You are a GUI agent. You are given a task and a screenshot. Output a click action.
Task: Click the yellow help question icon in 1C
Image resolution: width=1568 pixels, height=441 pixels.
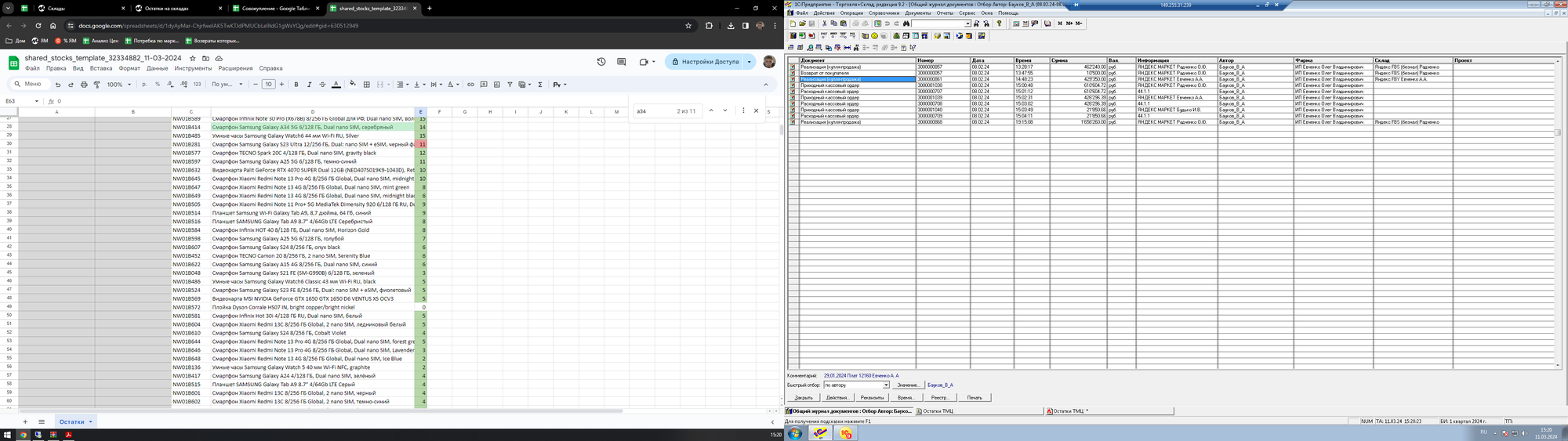999,23
